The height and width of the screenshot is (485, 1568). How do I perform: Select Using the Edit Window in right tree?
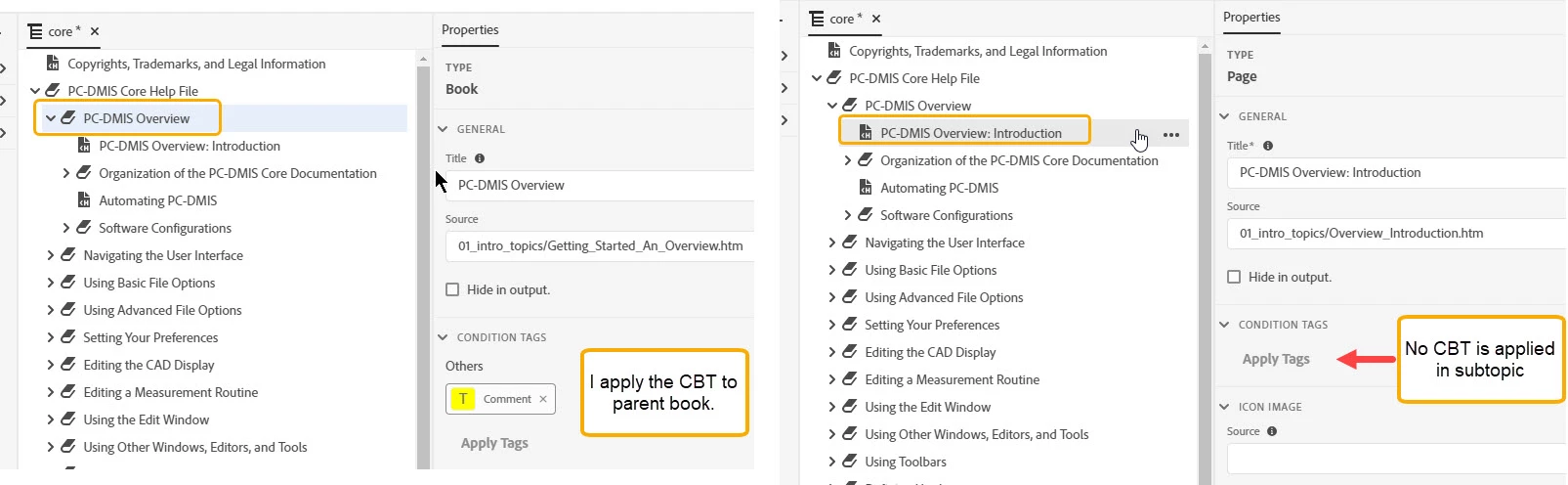pos(928,407)
